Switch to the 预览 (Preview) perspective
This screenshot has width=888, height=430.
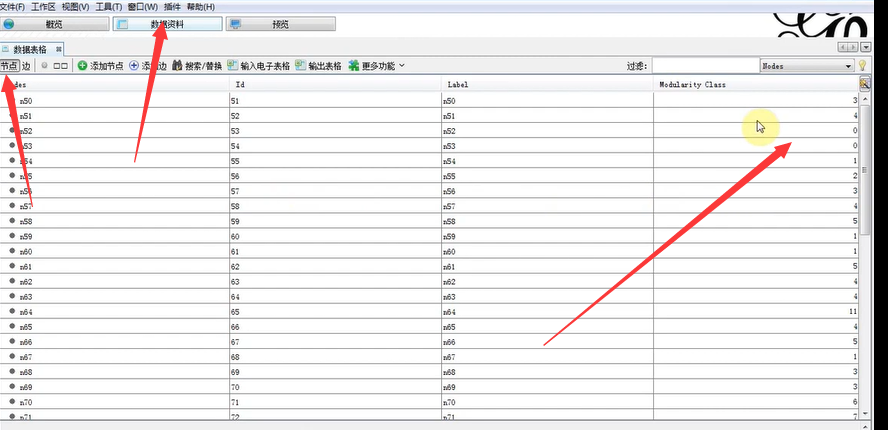(280, 24)
